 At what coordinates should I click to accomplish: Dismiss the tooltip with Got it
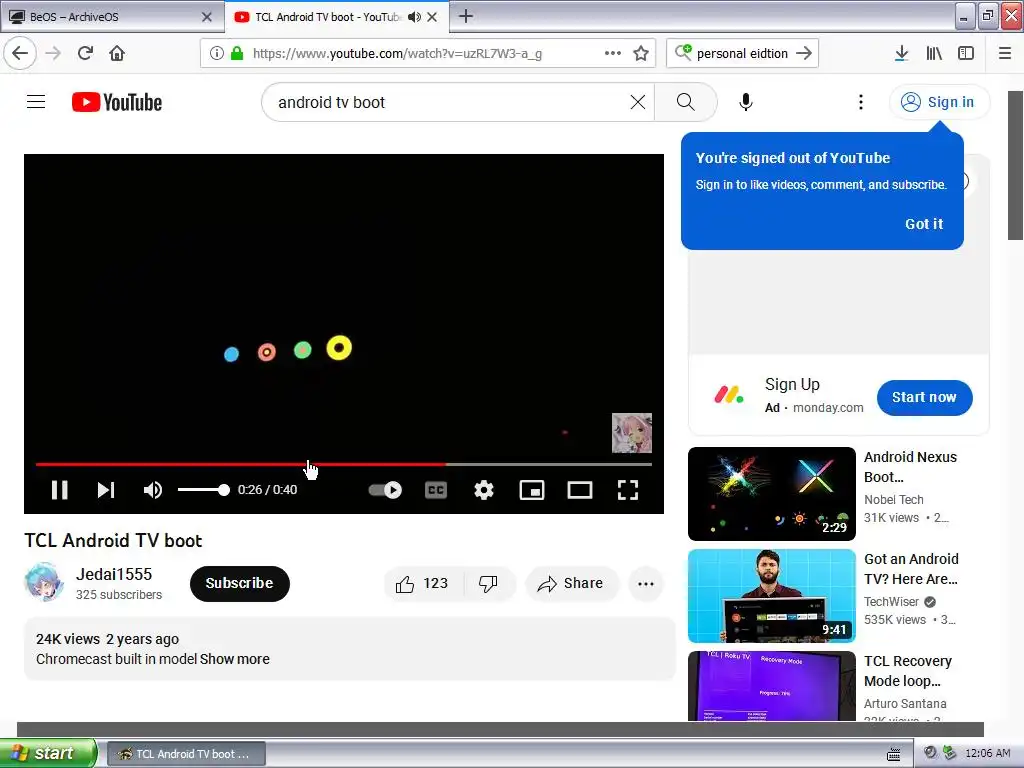pyautogui.click(x=923, y=224)
